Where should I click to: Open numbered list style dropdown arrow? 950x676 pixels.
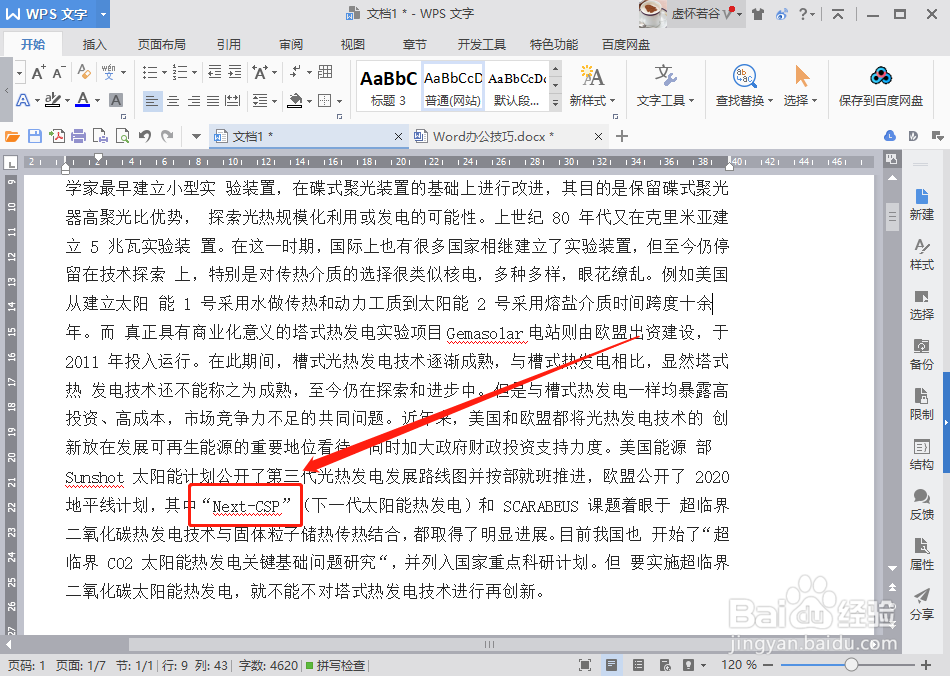[194, 73]
